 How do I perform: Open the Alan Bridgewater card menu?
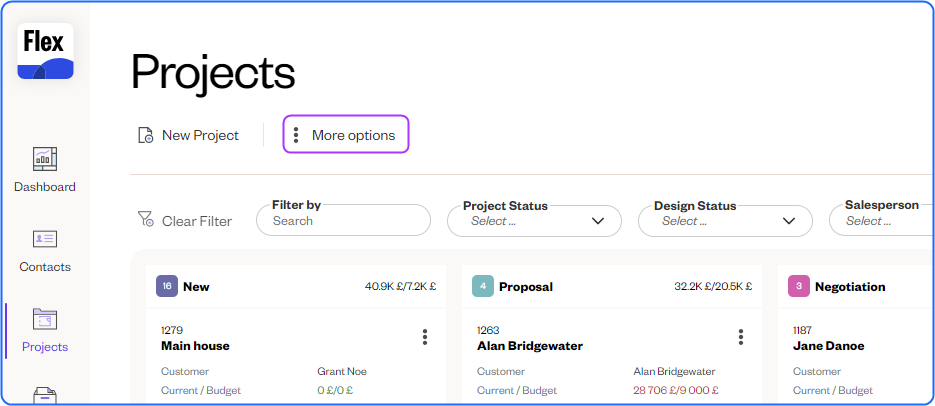tap(741, 337)
